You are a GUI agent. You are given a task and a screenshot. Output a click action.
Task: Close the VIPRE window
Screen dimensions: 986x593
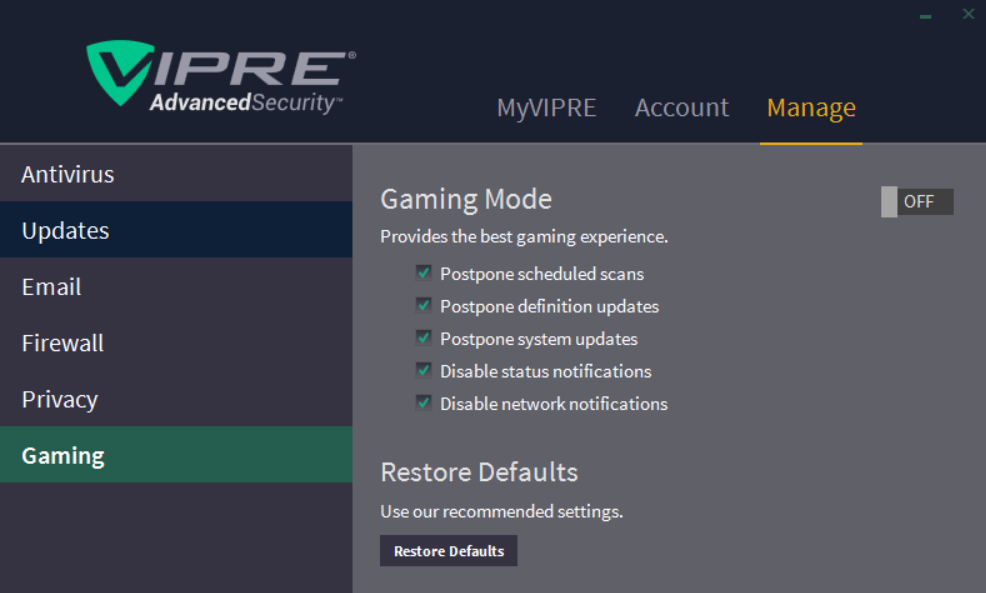[x=968, y=14]
